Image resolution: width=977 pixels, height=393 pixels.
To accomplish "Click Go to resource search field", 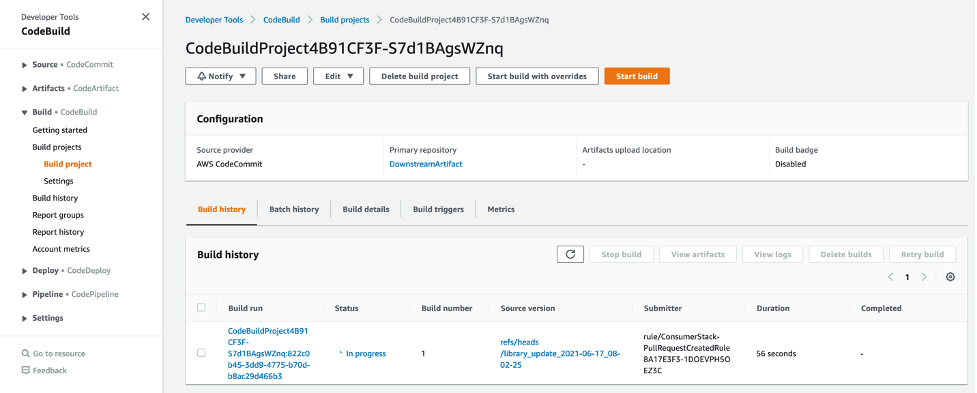I will (x=59, y=353).
